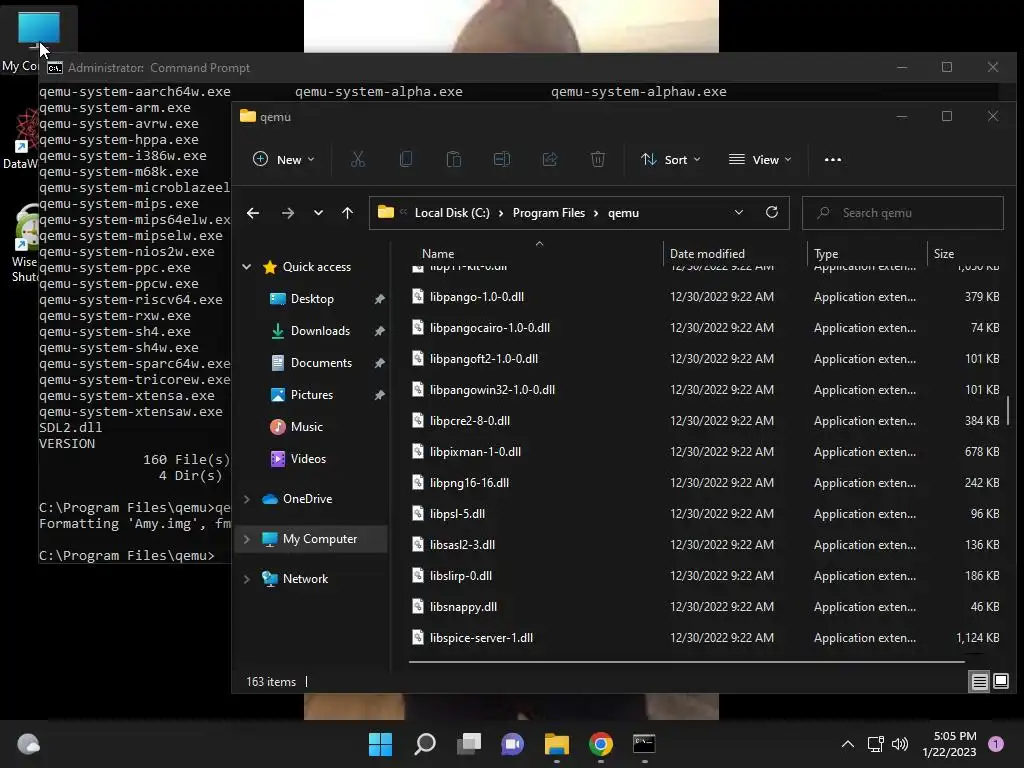Refresh the qemu folder view

point(771,212)
